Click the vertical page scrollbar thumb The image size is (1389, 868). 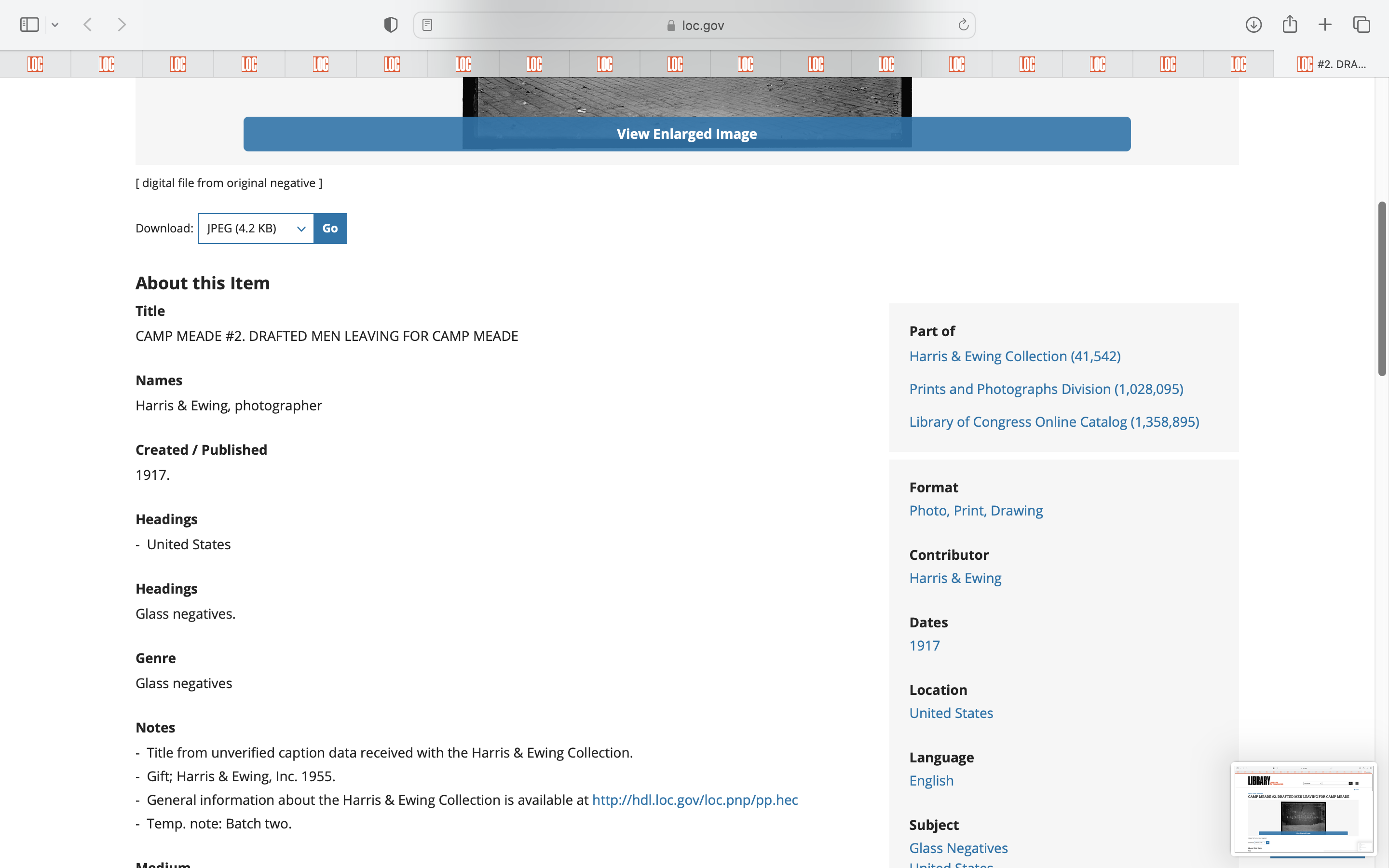(x=1382, y=289)
